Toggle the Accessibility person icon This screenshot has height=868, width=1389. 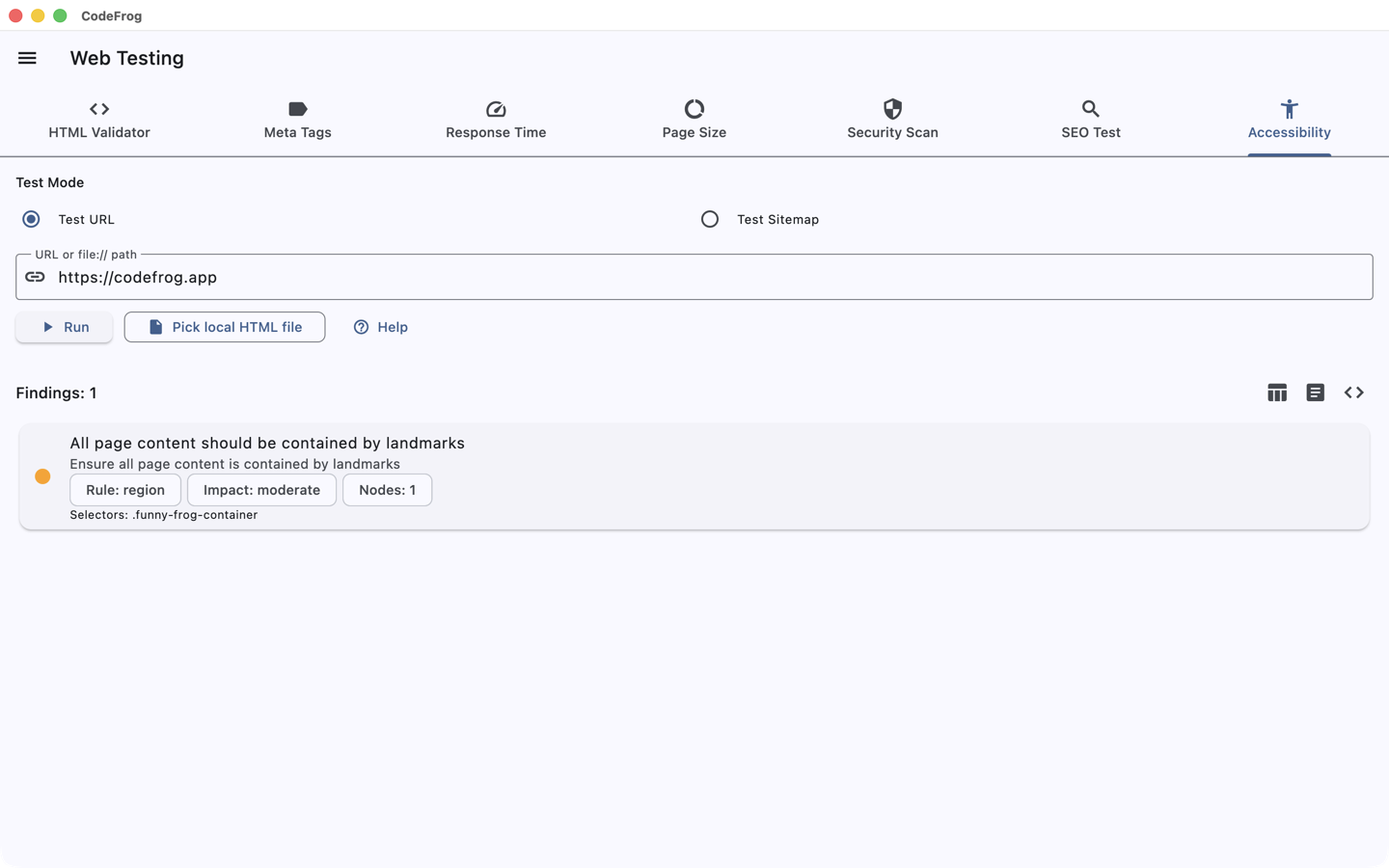[1289, 109]
